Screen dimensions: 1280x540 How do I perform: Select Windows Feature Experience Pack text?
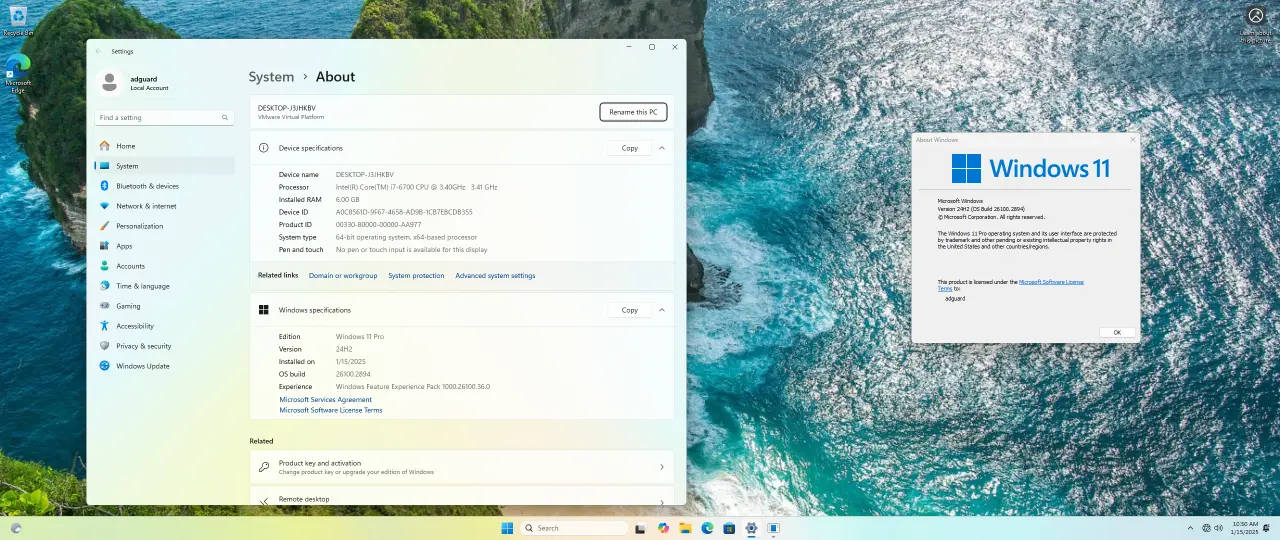[x=413, y=386]
